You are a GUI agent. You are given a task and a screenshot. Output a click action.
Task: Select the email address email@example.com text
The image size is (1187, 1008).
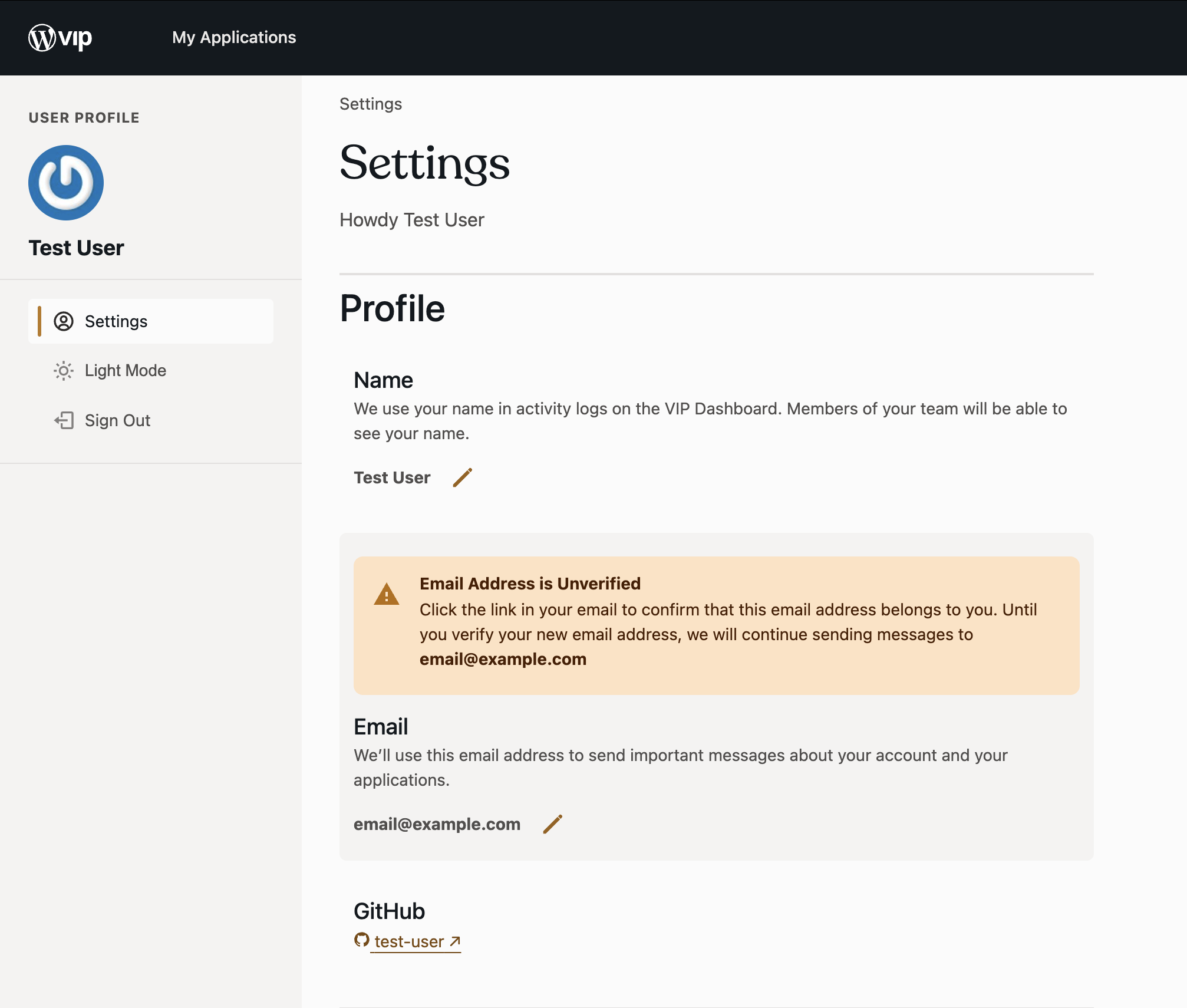437,823
